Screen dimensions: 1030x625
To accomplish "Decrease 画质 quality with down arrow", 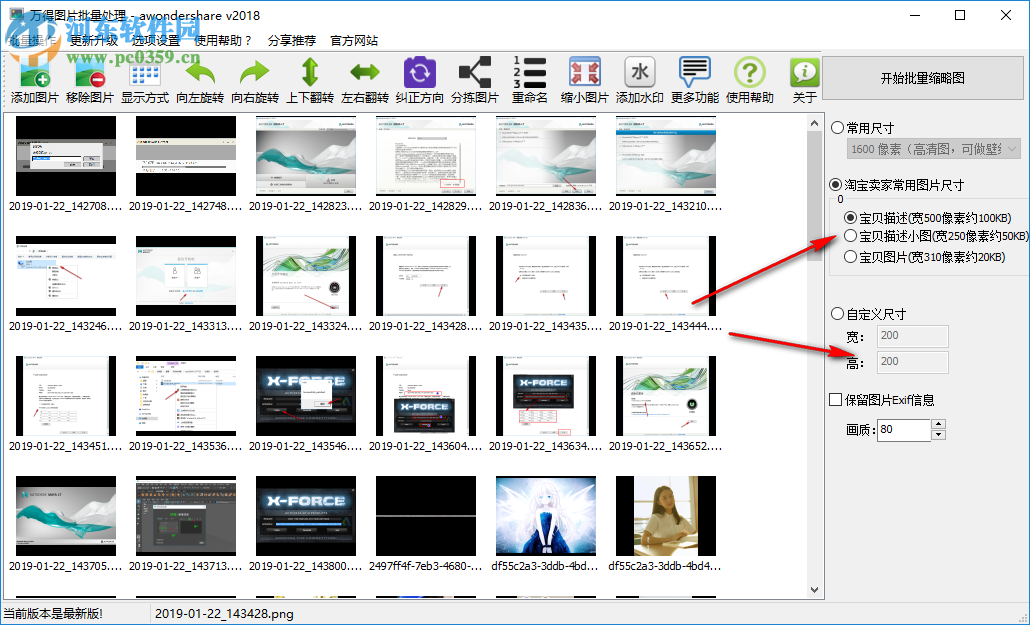I will (939, 435).
